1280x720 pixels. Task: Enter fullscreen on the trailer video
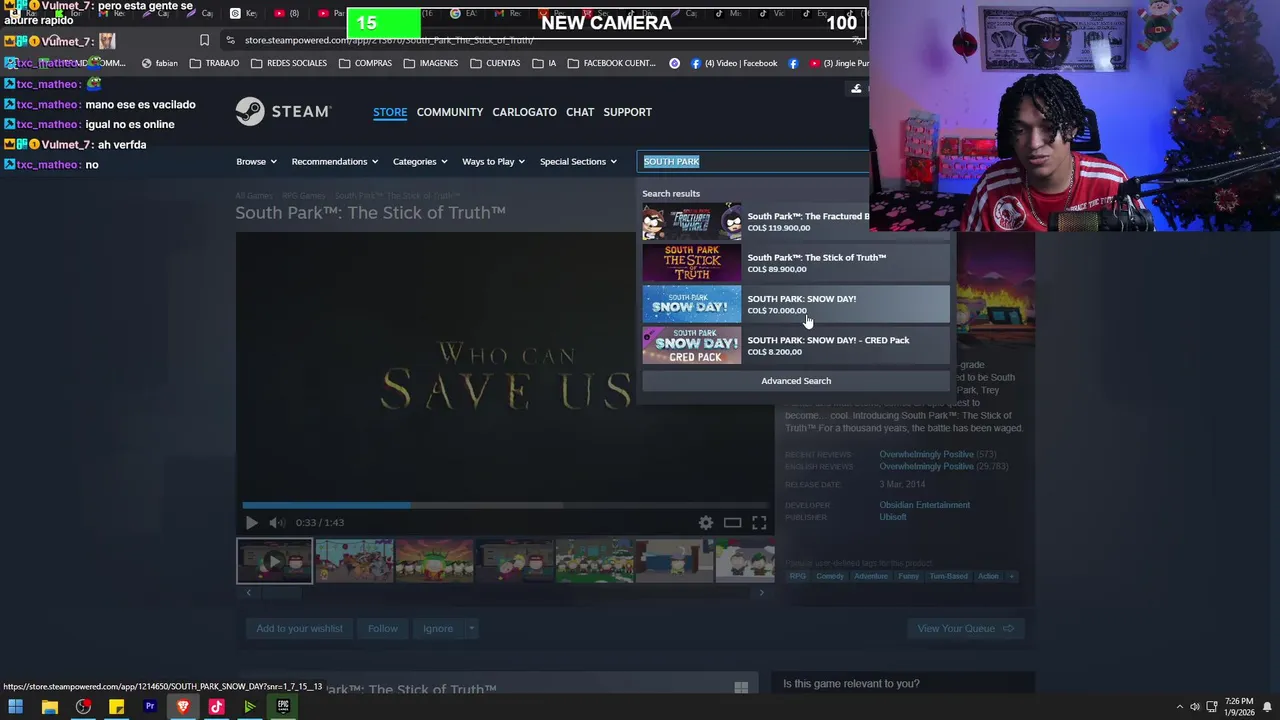pyautogui.click(x=759, y=522)
